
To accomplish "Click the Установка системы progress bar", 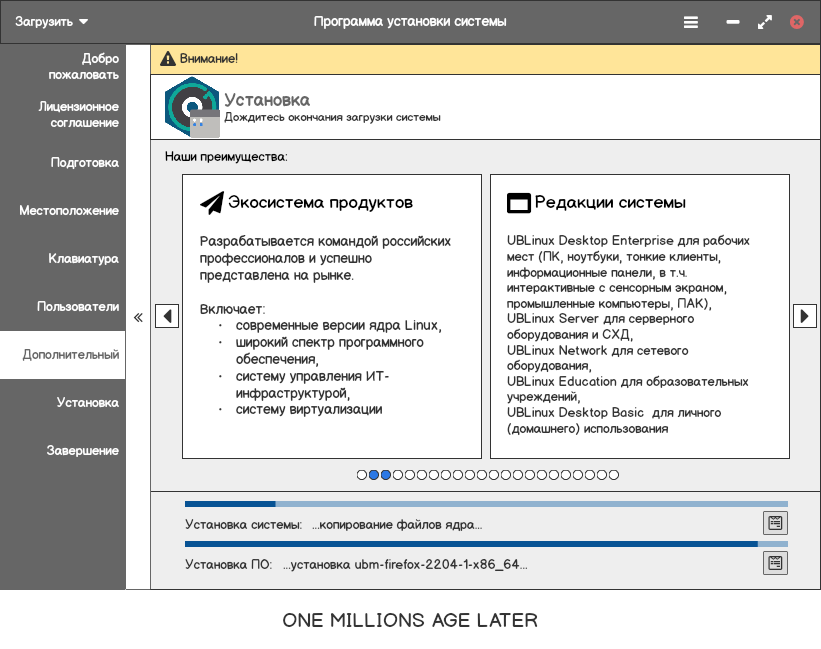I will click(486, 504).
